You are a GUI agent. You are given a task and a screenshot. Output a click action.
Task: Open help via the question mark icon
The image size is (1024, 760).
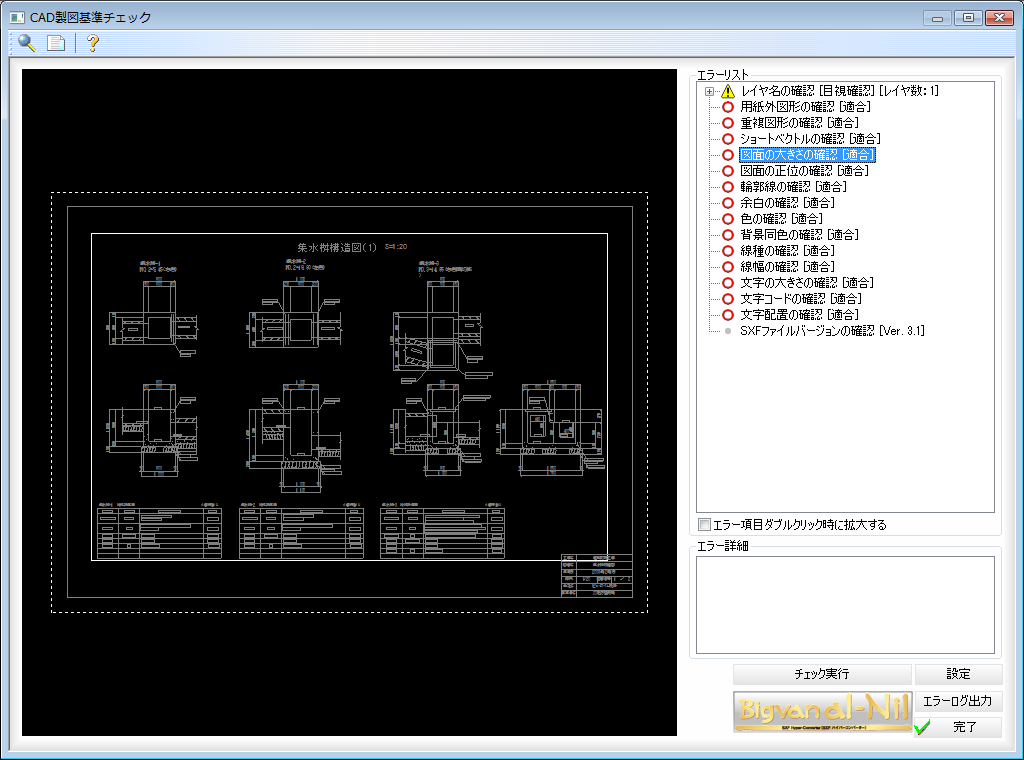pyautogui.click(x=93, y=43)
